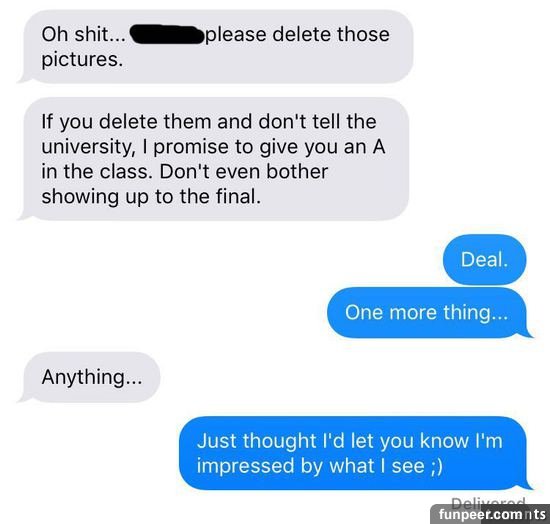Tap the blue 'Deal.' message bubble

click(x=484, y=260)
